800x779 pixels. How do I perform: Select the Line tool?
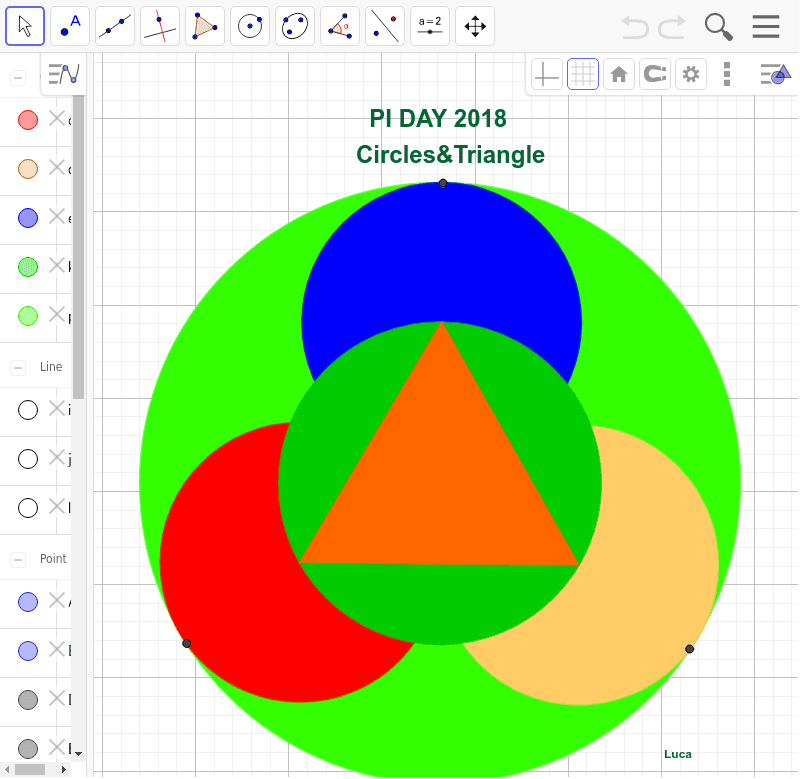click(x=114, y=25)
